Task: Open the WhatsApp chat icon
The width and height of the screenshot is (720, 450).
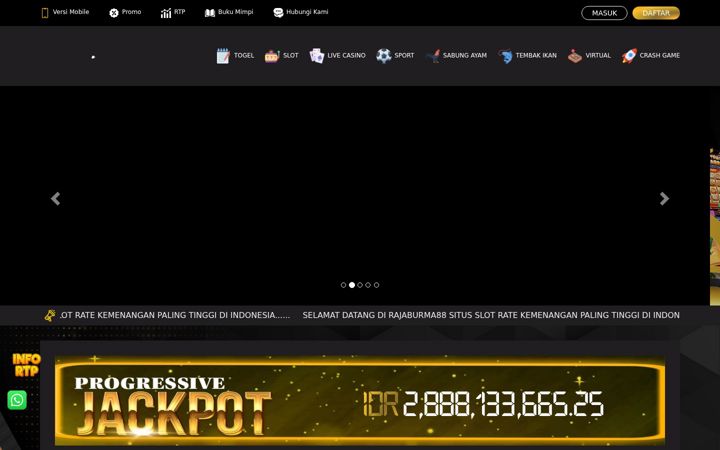Action: tap(17, 400)
